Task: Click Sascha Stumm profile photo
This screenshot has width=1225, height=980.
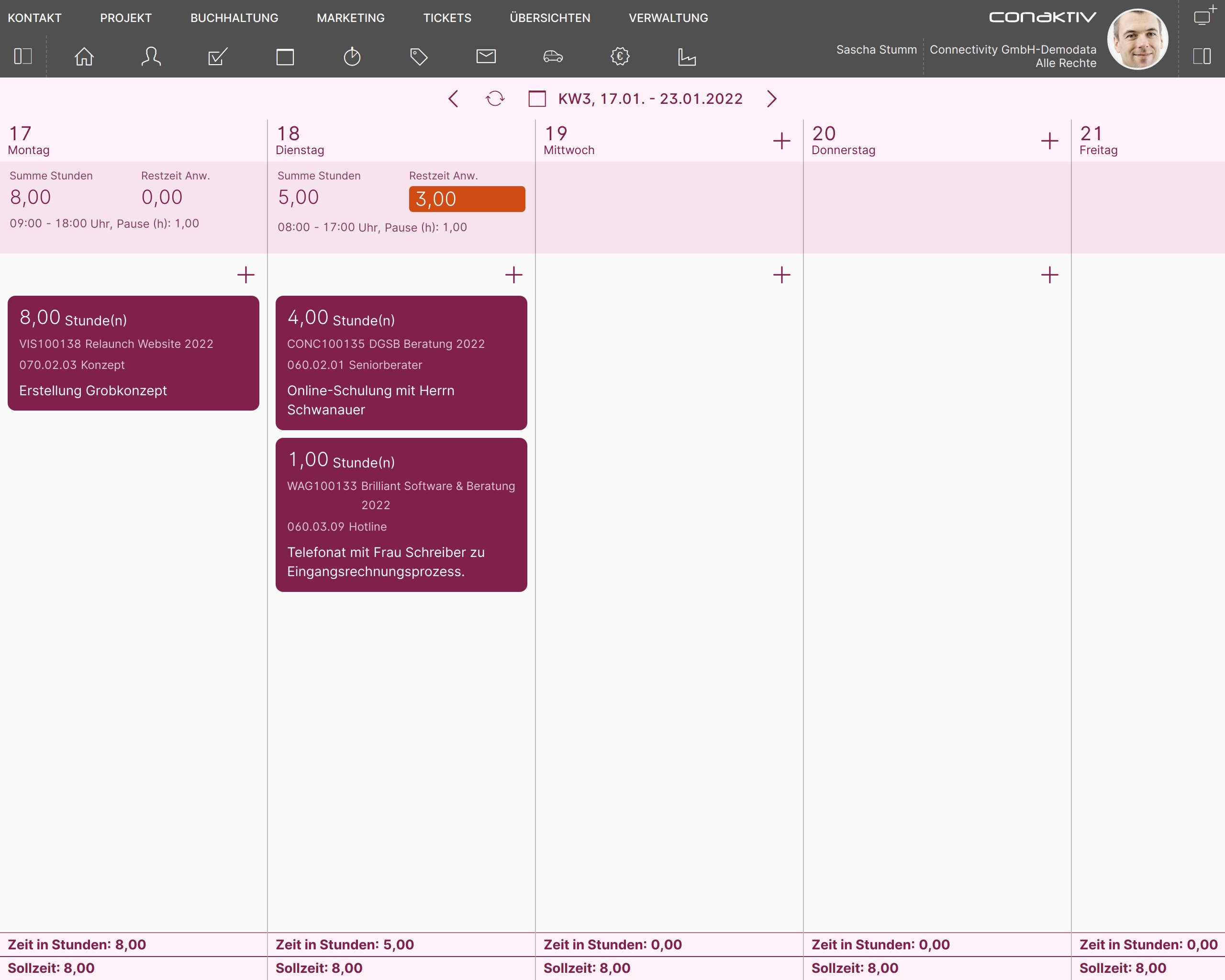Action: 1137,39
